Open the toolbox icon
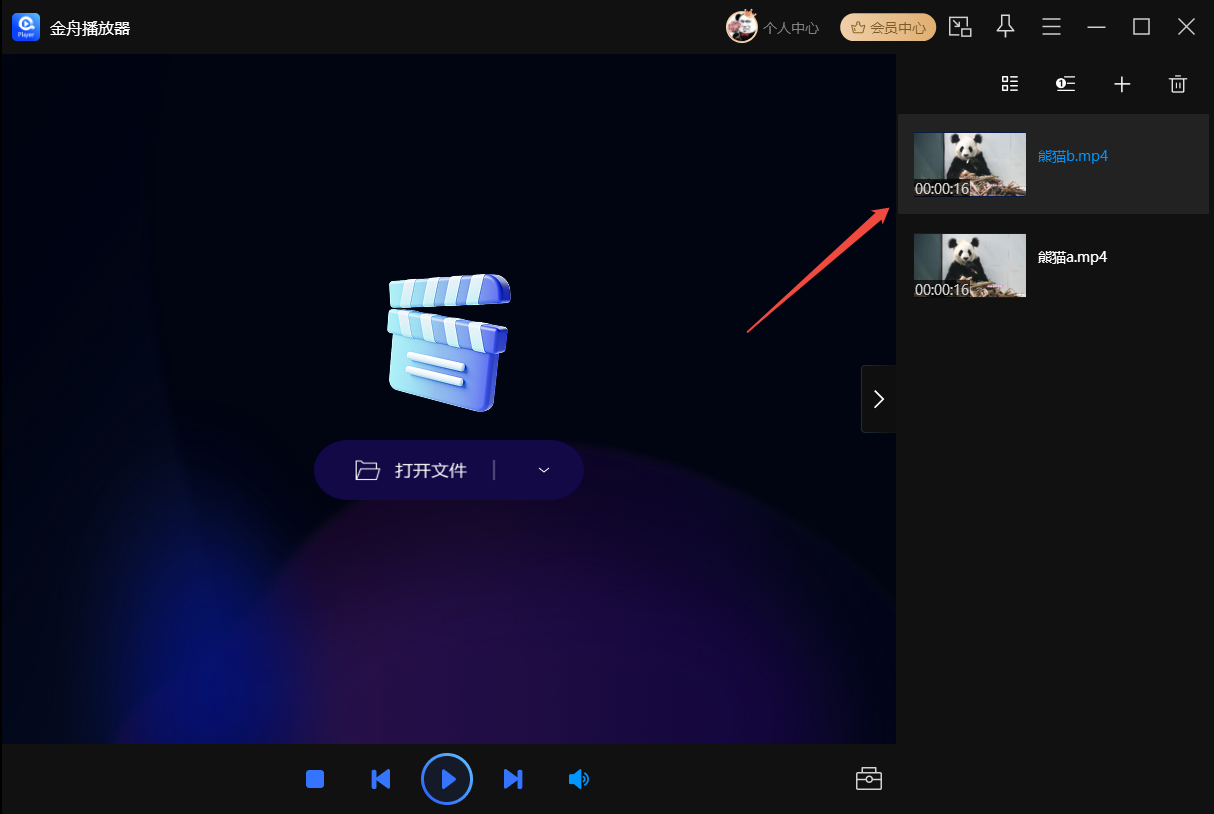Screen dimensions: 1214x814 tap(869, 779)
